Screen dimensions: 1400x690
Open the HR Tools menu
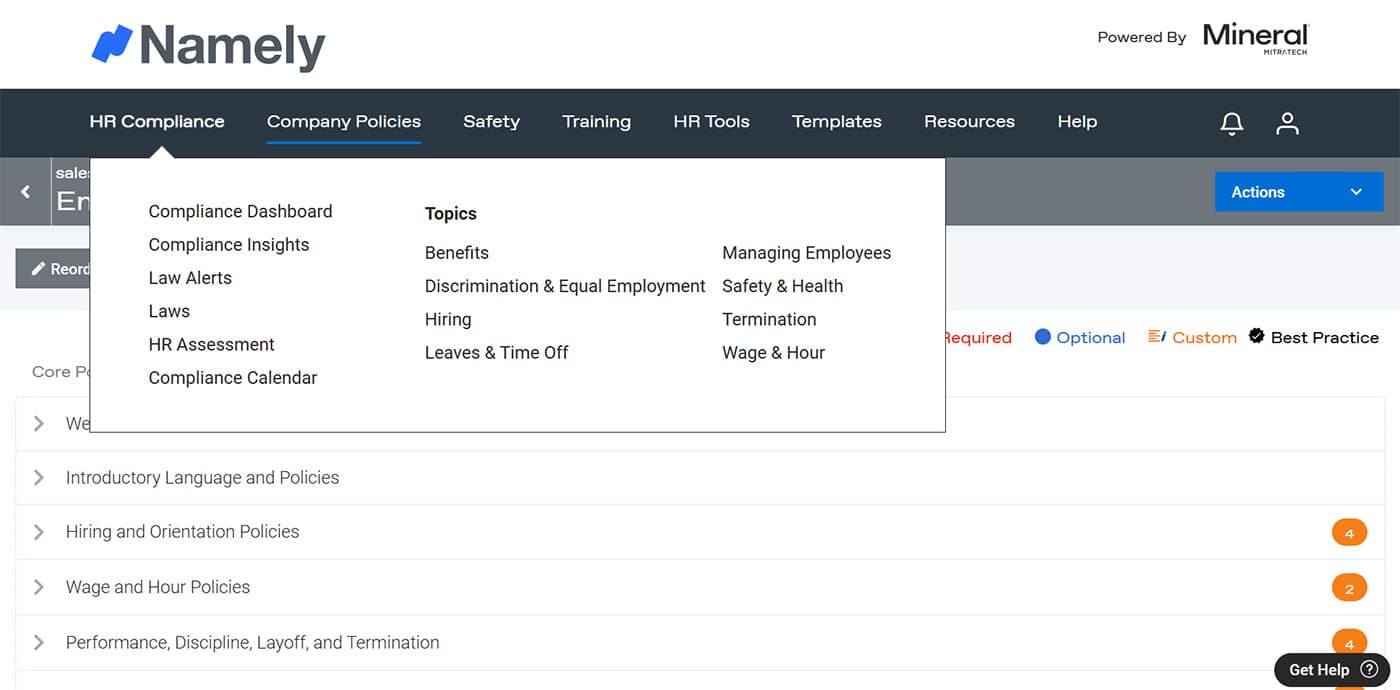coord(711,122)
